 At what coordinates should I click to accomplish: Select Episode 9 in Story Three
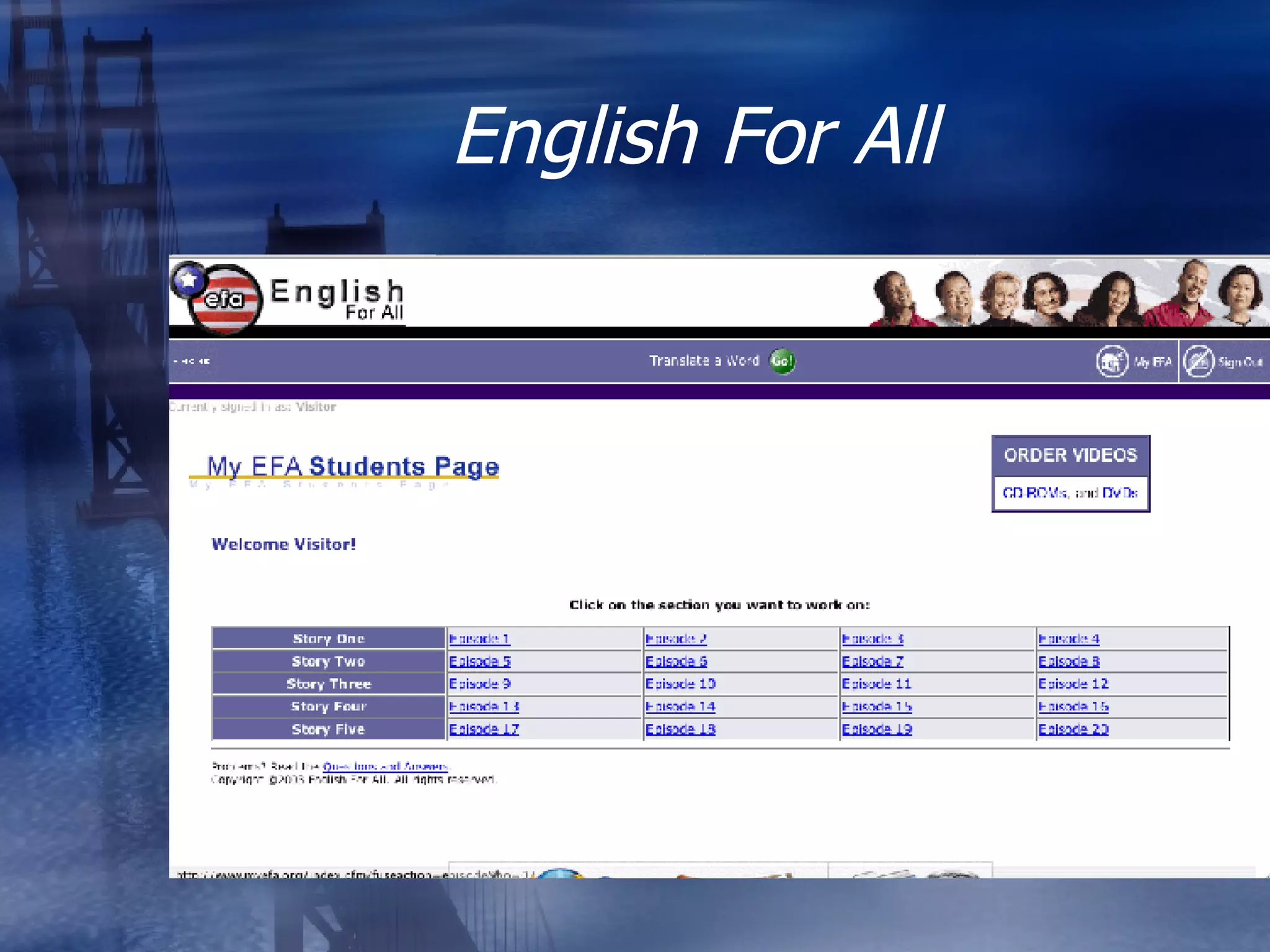pos(480,684)
